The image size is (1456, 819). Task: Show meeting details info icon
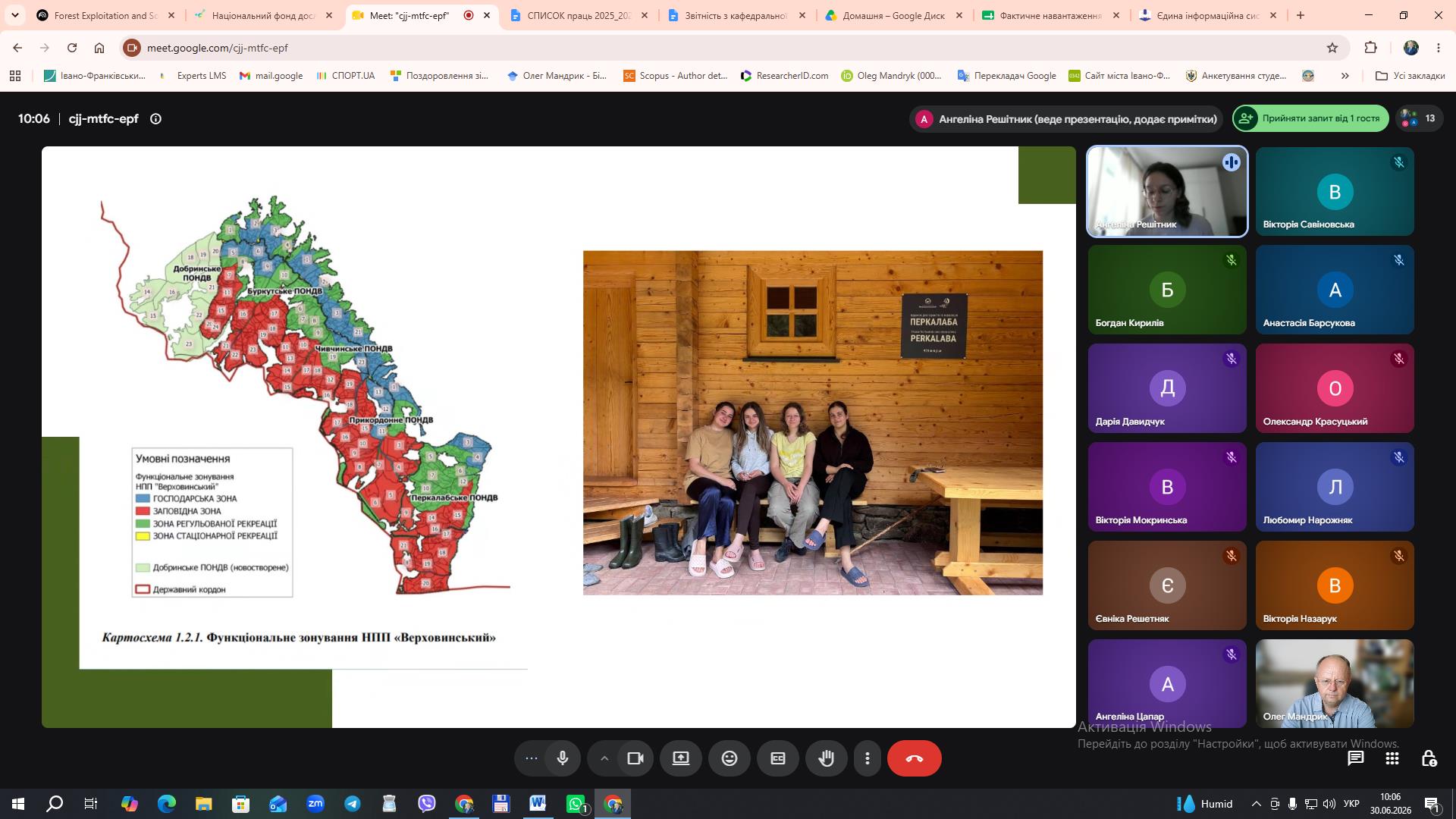pyautogui.click(x=155, y=119)
